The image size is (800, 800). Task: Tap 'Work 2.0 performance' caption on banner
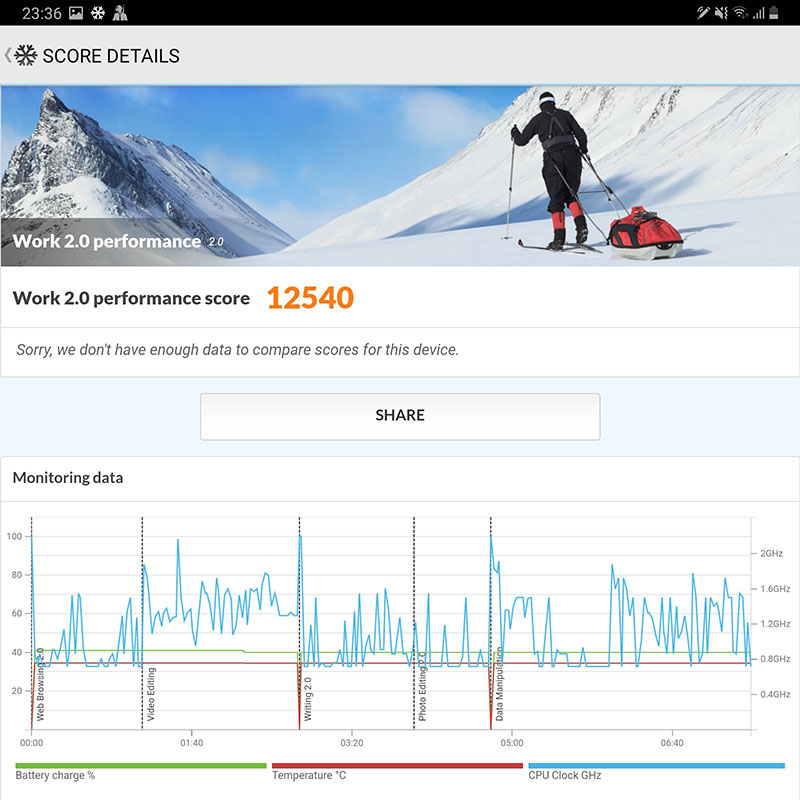[107, 241]
